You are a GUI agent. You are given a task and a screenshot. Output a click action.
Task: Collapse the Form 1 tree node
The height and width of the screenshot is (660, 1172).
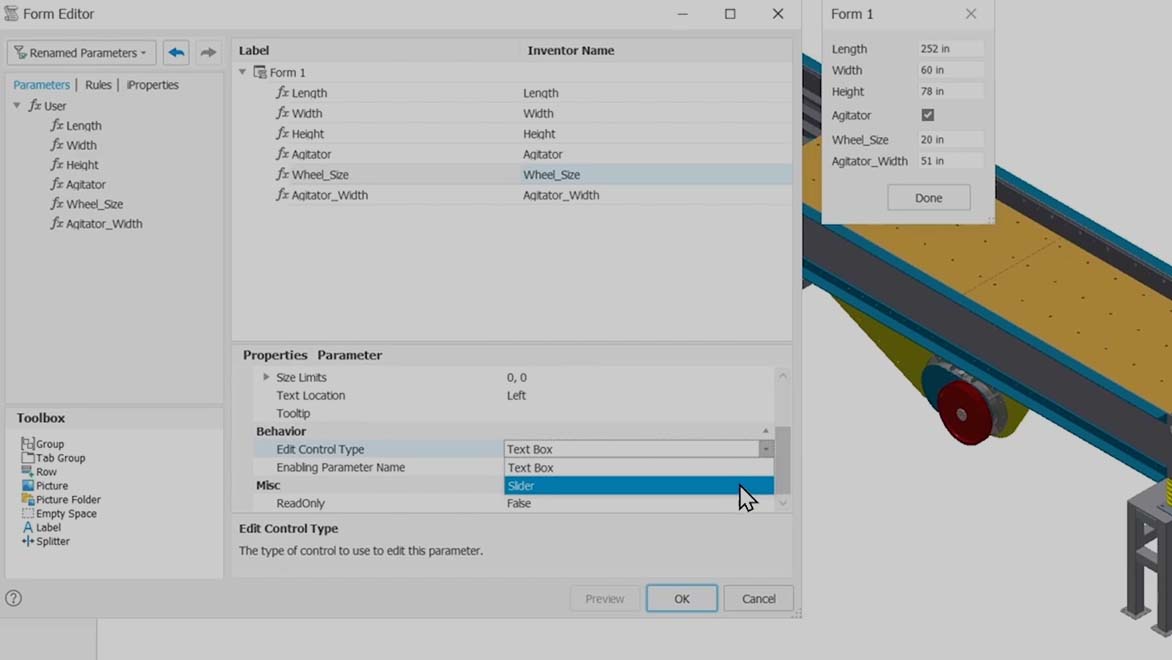click(x=243, y=72)
